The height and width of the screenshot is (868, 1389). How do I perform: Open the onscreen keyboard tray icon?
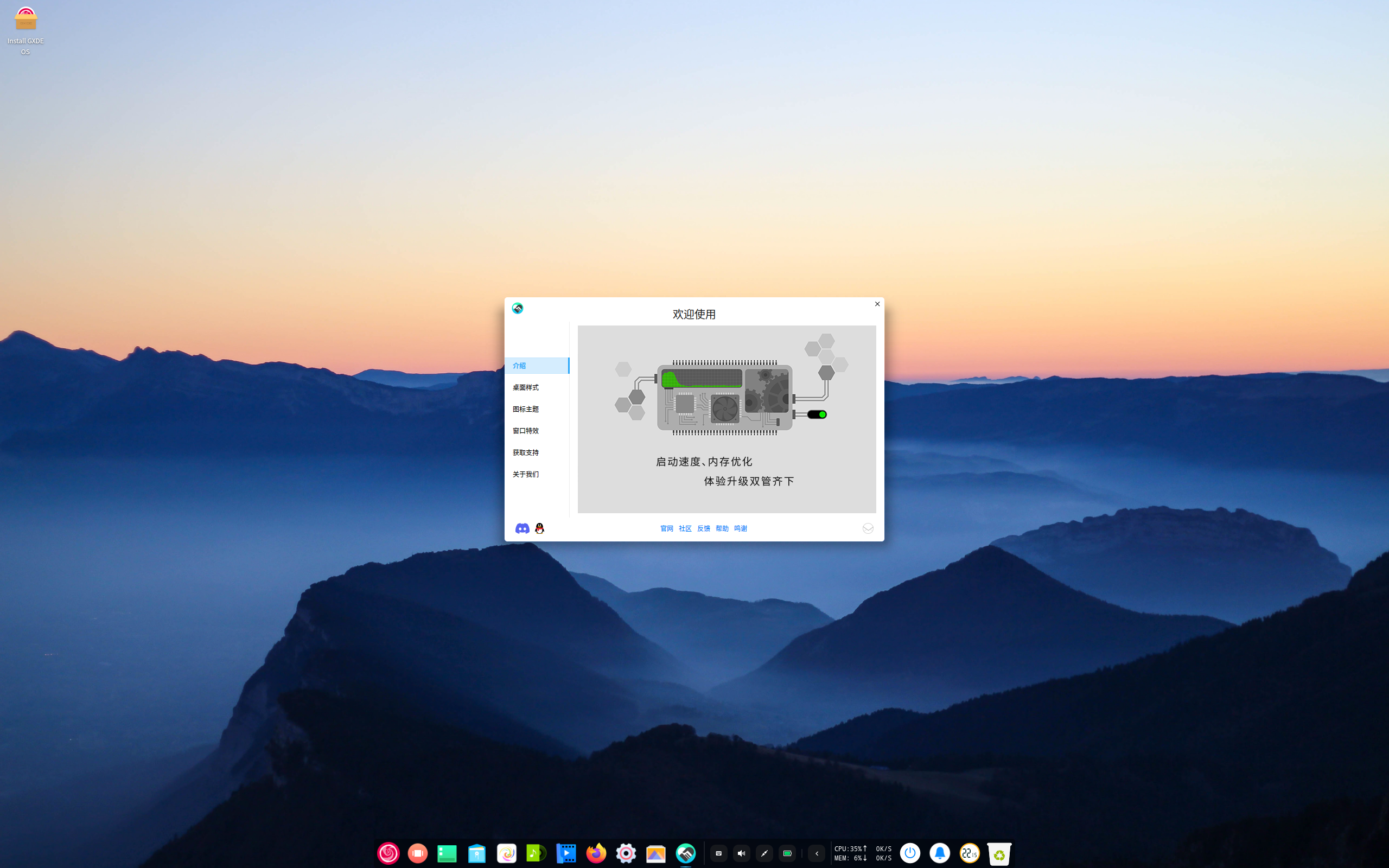pyautogui.click(x=718, y=853)
